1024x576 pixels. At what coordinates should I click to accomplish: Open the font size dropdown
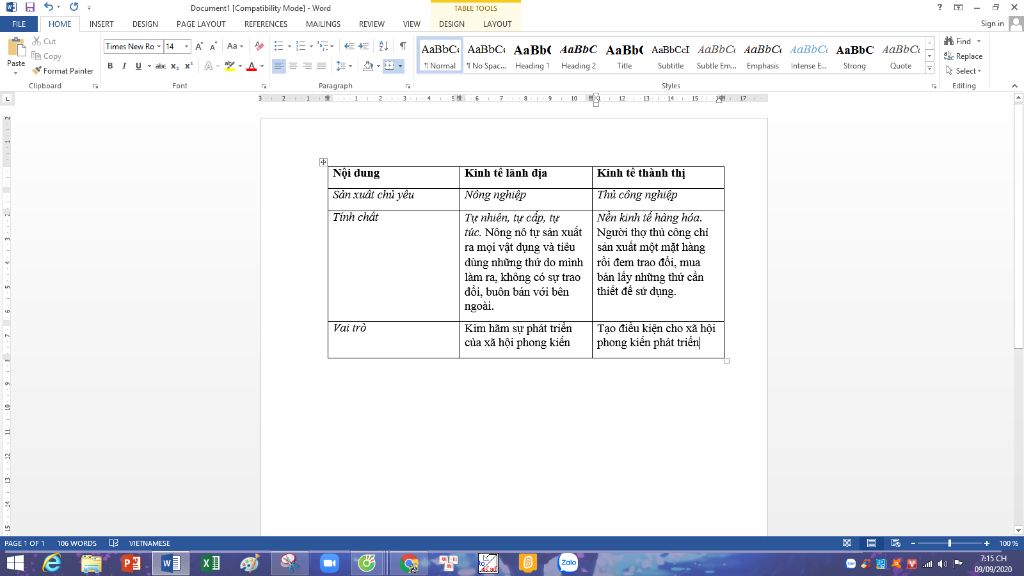[x=186, y=46]
